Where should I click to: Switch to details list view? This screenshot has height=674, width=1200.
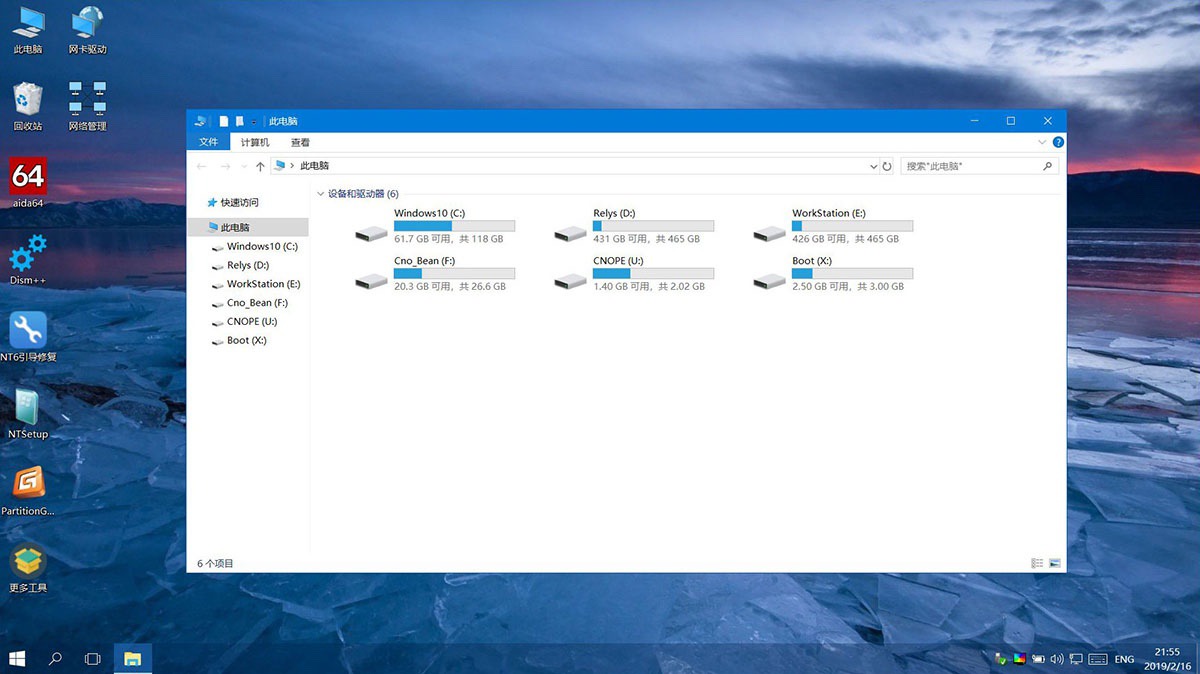(1037, 564)
